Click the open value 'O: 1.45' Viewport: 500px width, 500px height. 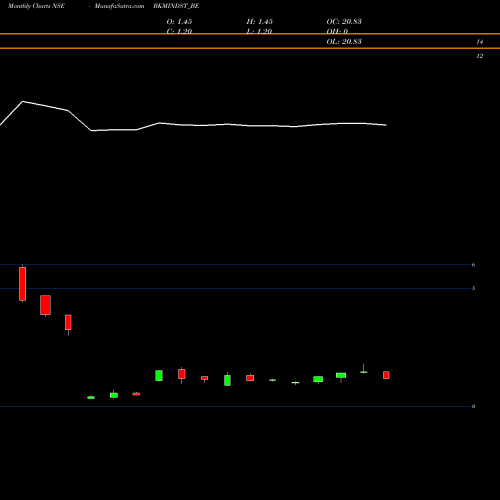[179, 22]
